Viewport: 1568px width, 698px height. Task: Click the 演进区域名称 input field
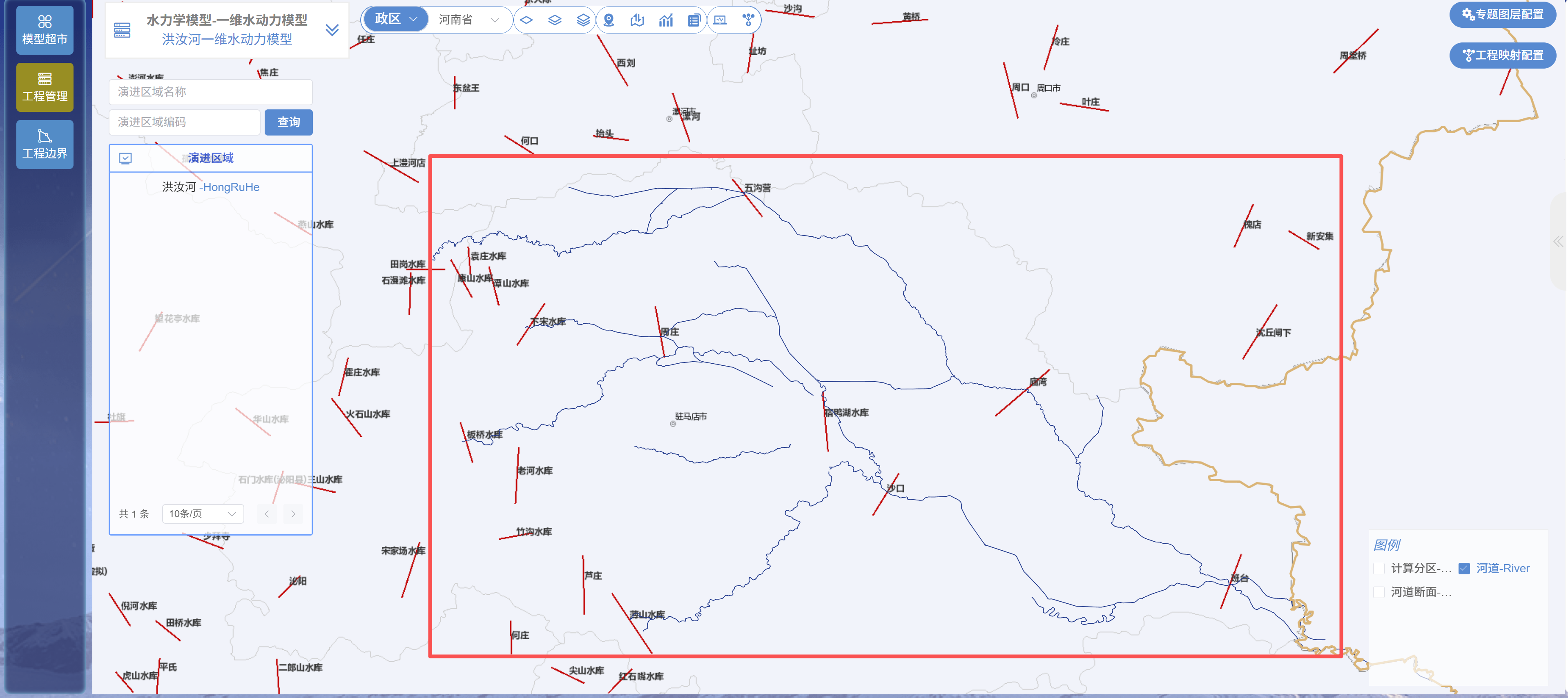(210, 92)
